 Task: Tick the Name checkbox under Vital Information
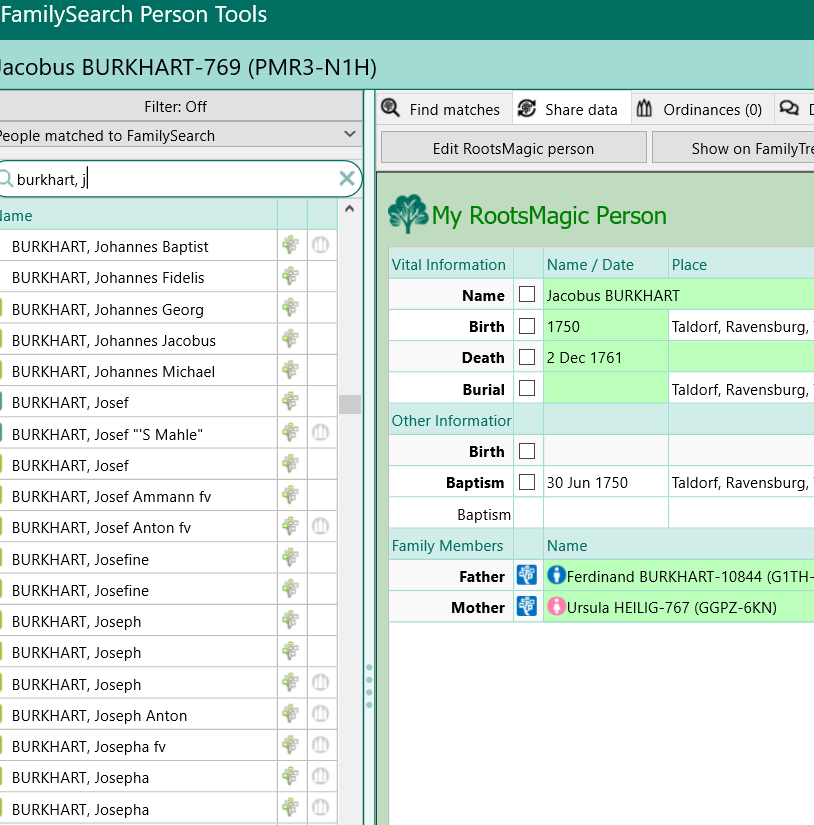(527, 294)
